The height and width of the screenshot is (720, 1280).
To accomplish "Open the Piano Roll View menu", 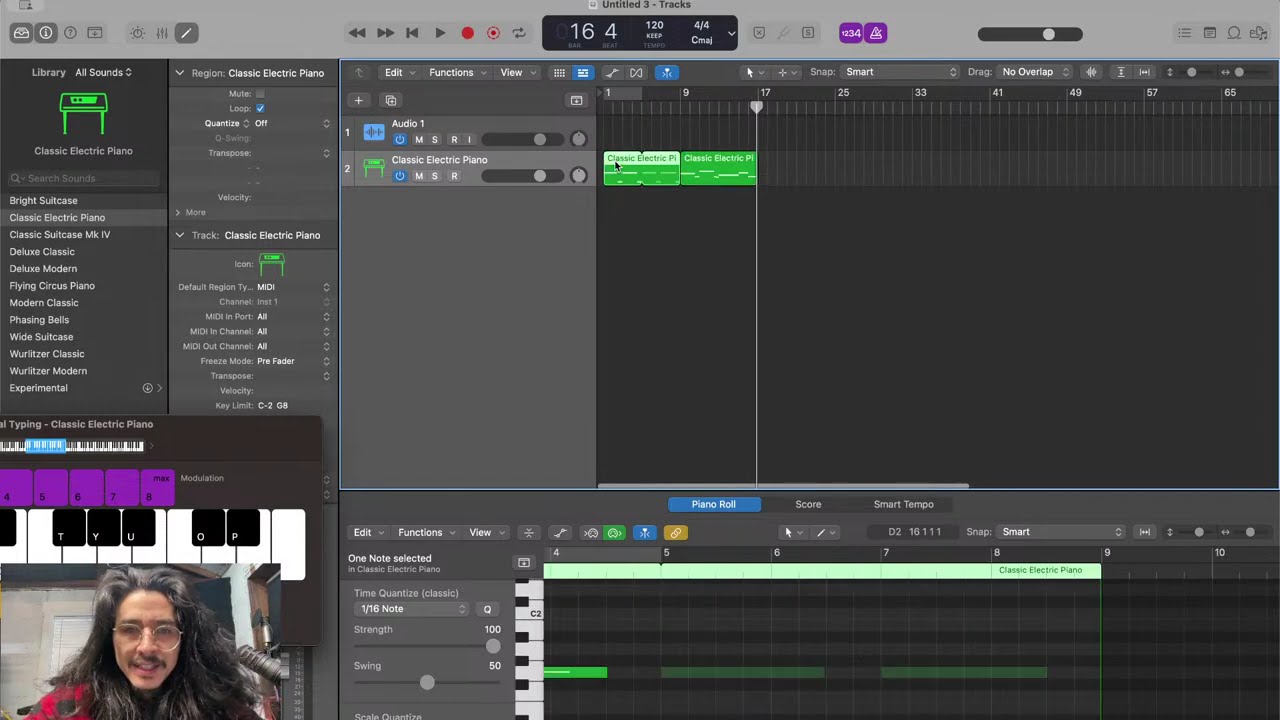I will tap(486, 532).
